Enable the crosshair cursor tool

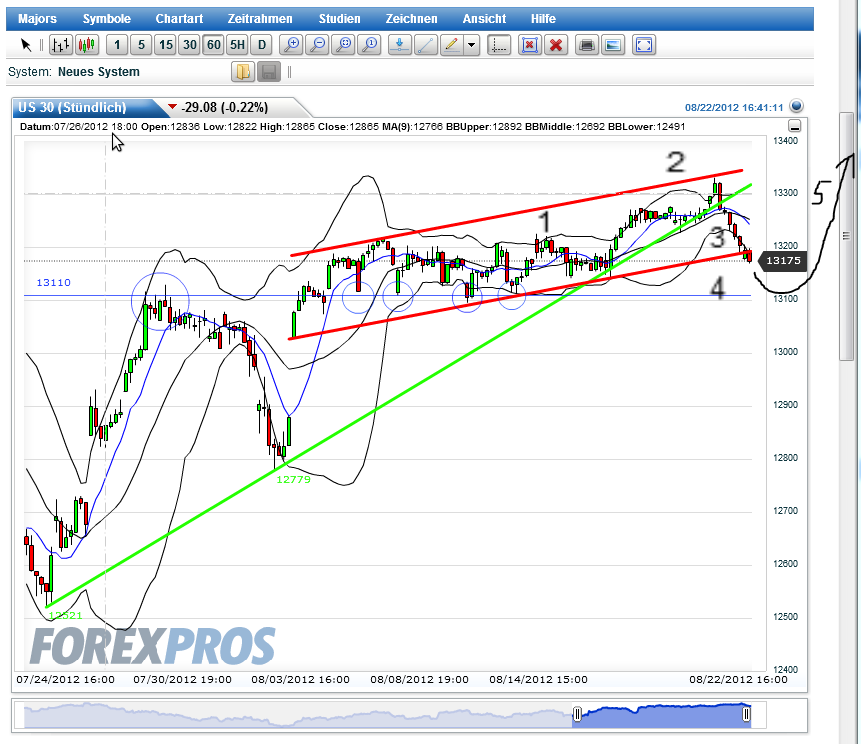[498, 45]
